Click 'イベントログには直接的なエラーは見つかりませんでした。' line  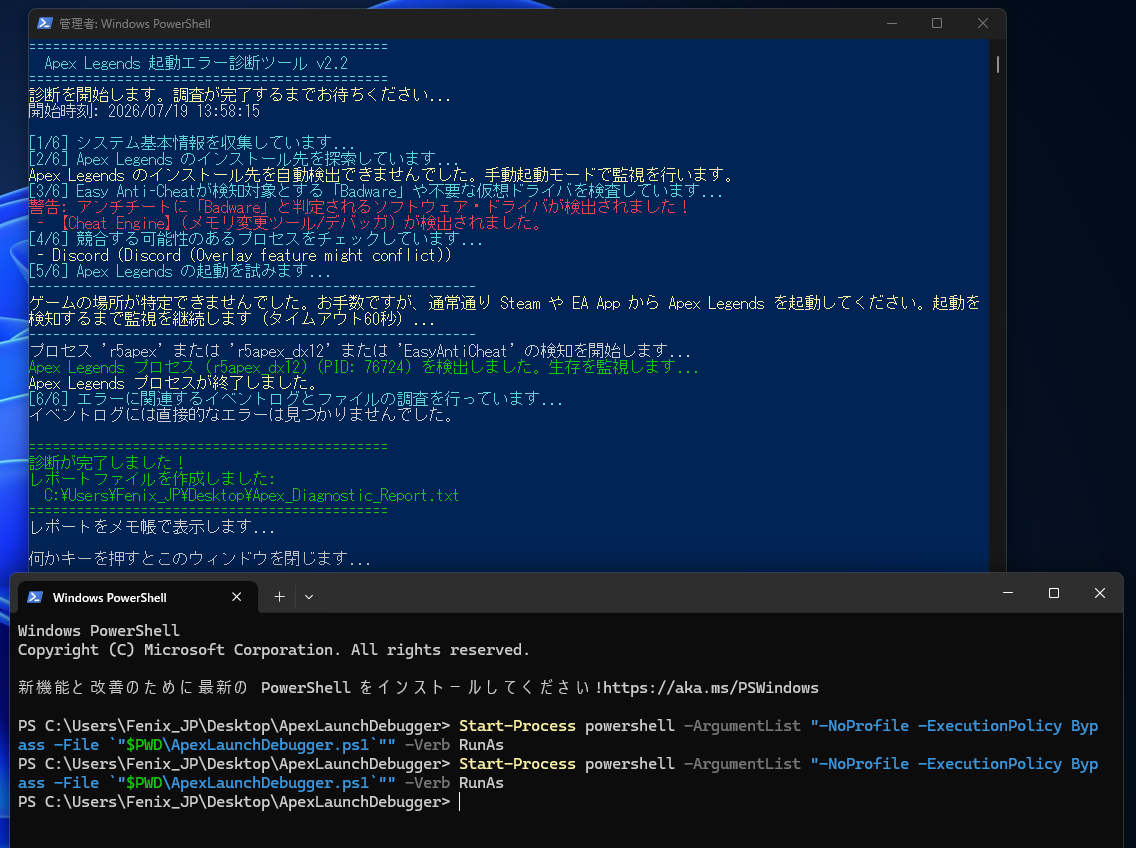point(241,415)
